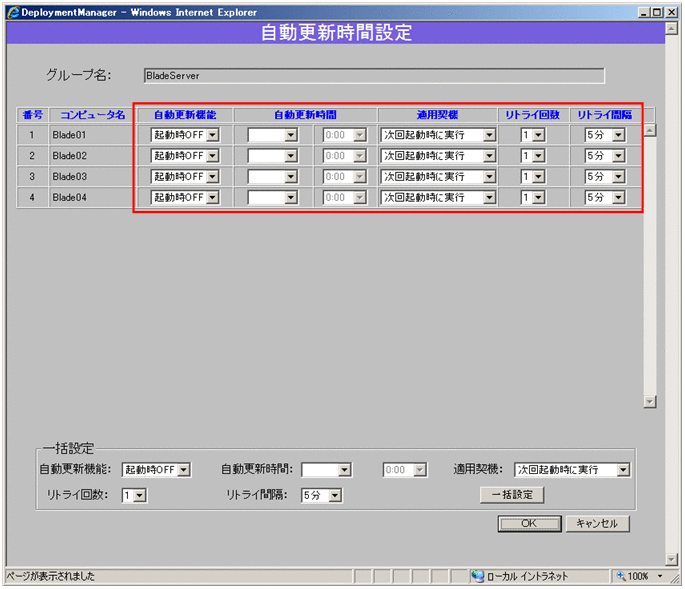
Task: Select Blade02 computer name cell
Action: (x=88, y=156)
